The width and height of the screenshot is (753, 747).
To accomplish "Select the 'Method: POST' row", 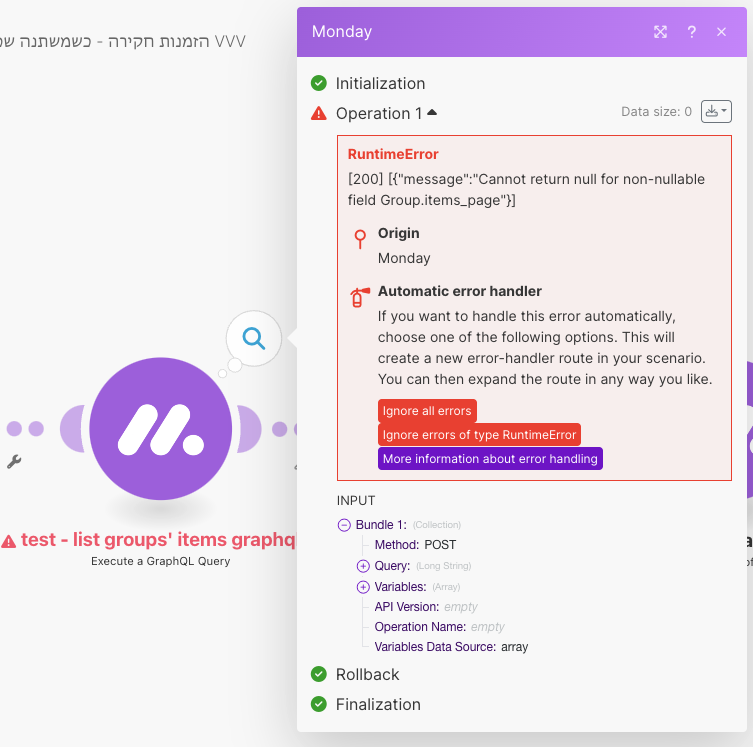I will [415, 545].
